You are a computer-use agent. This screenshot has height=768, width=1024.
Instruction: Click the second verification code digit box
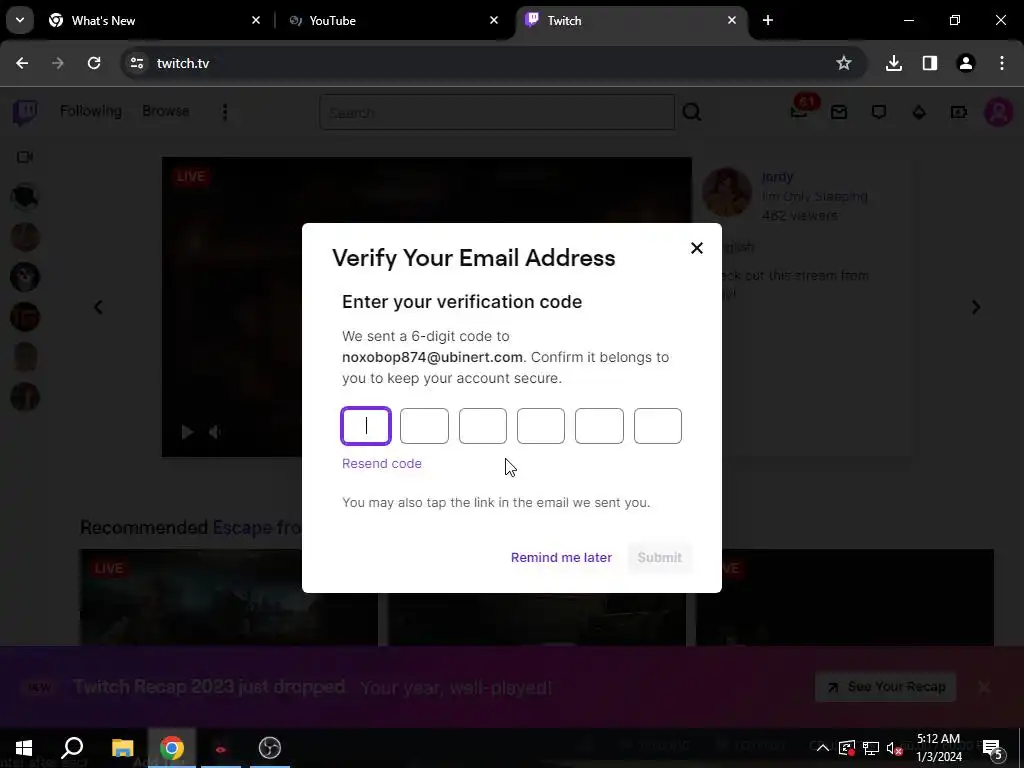pos(424,426)
